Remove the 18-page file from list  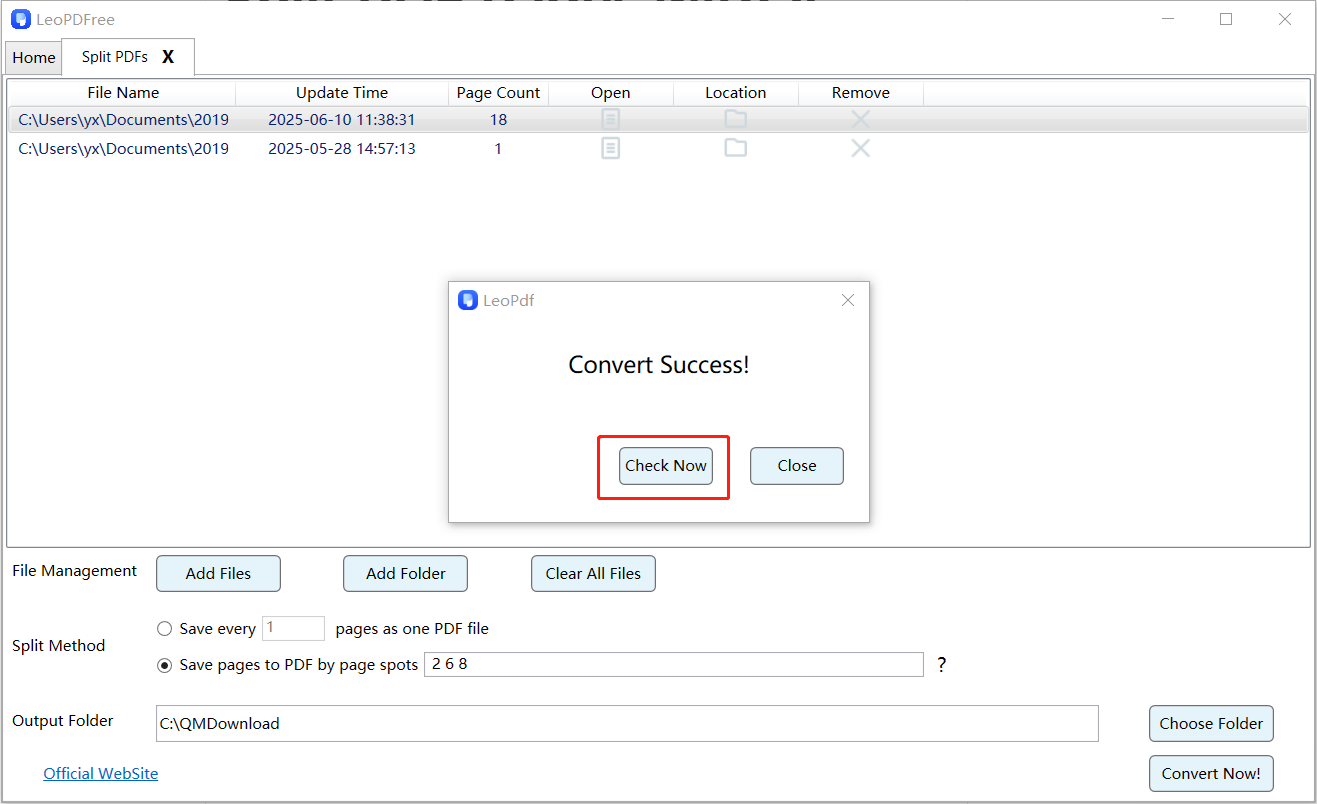[860, 119]
